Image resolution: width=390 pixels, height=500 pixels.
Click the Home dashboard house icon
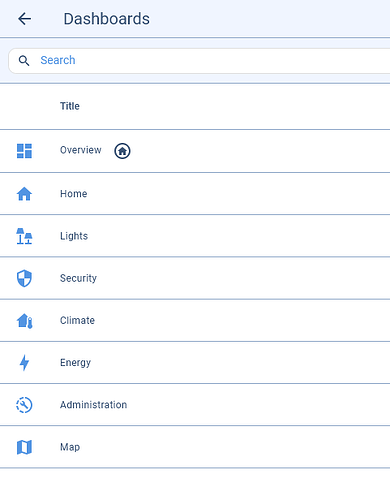[24, 194]
